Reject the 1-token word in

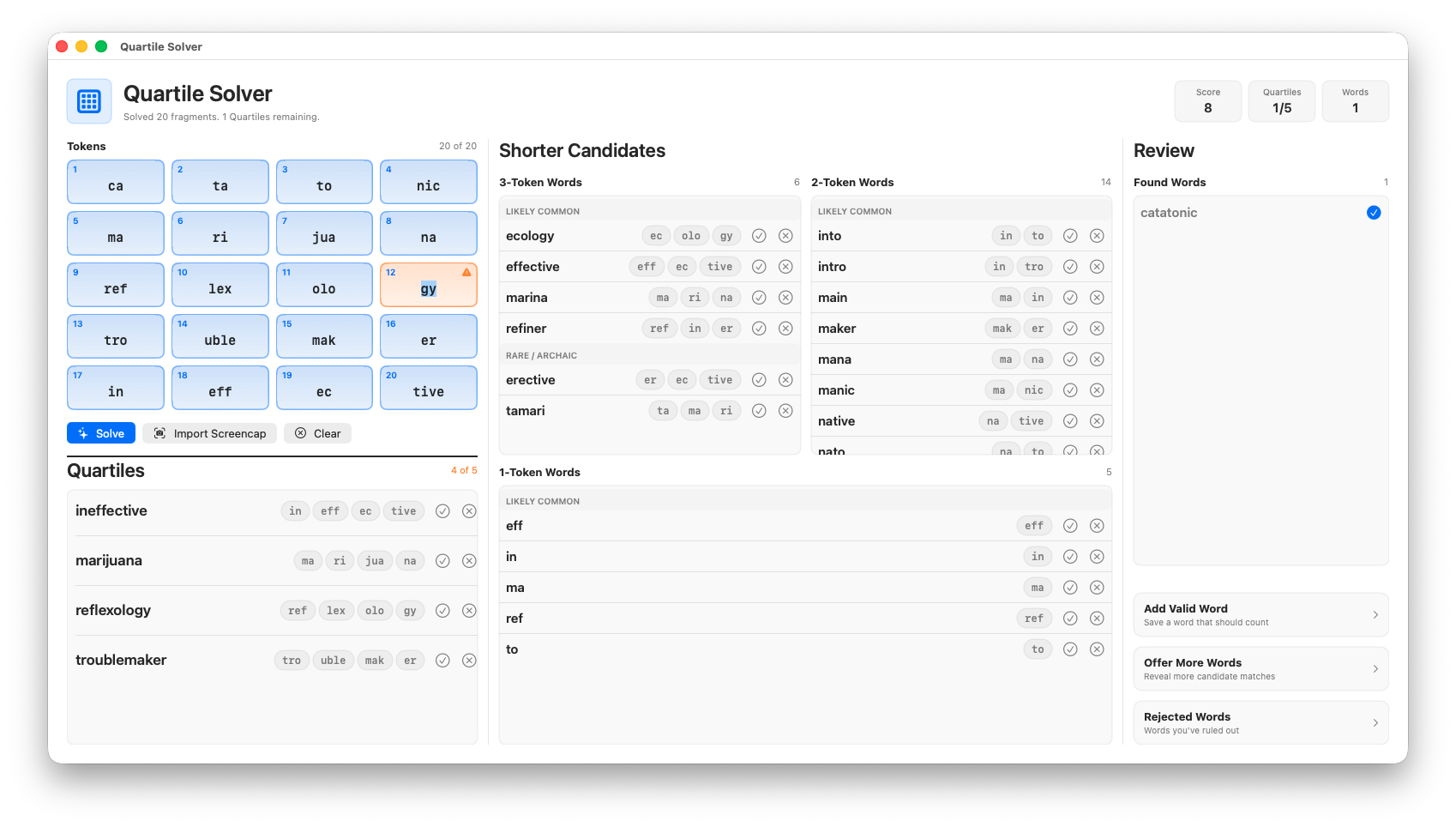[x=1097, y=557]
